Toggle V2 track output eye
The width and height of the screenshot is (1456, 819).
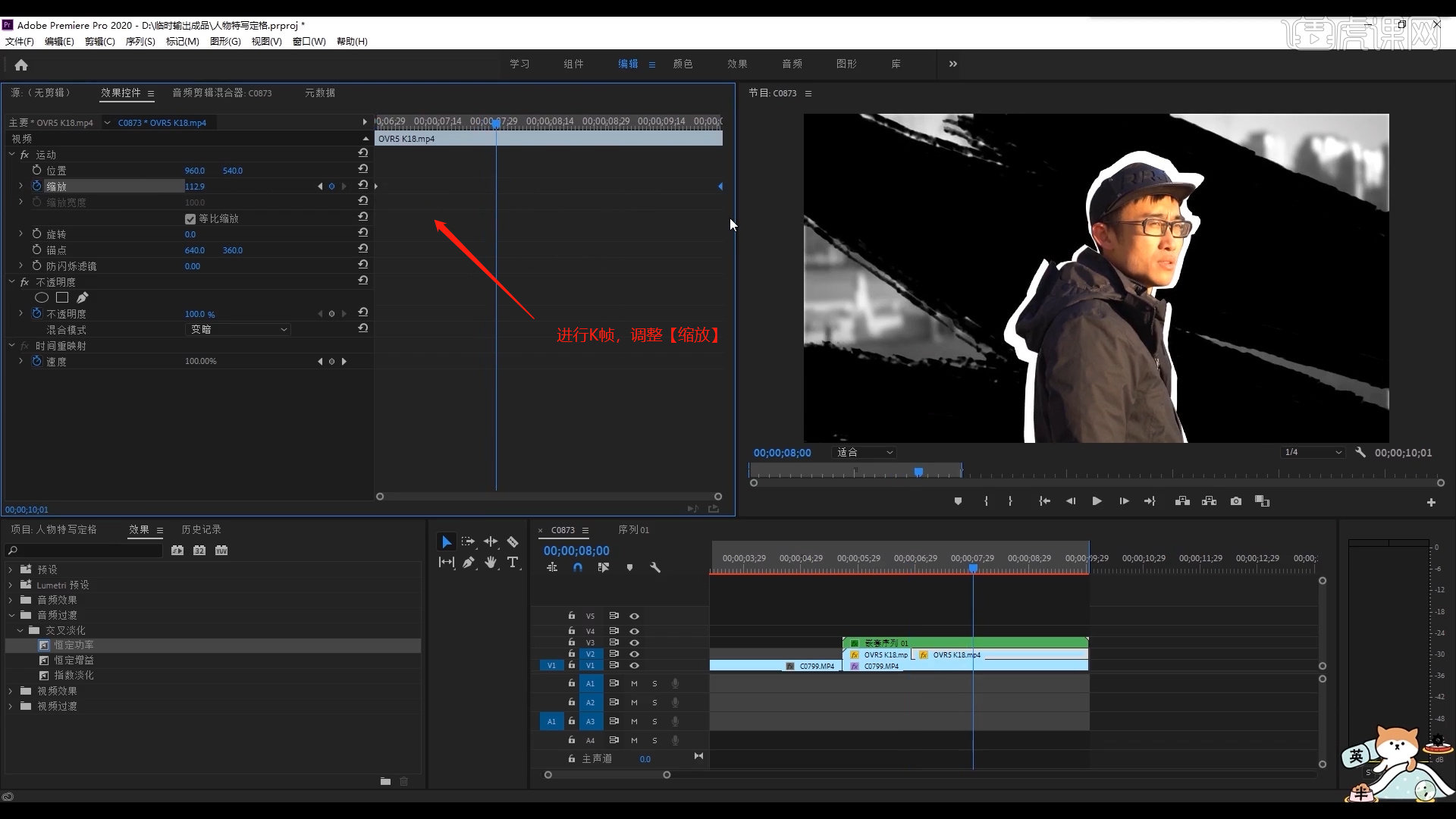pyautogui.click(x=634, y=654)
